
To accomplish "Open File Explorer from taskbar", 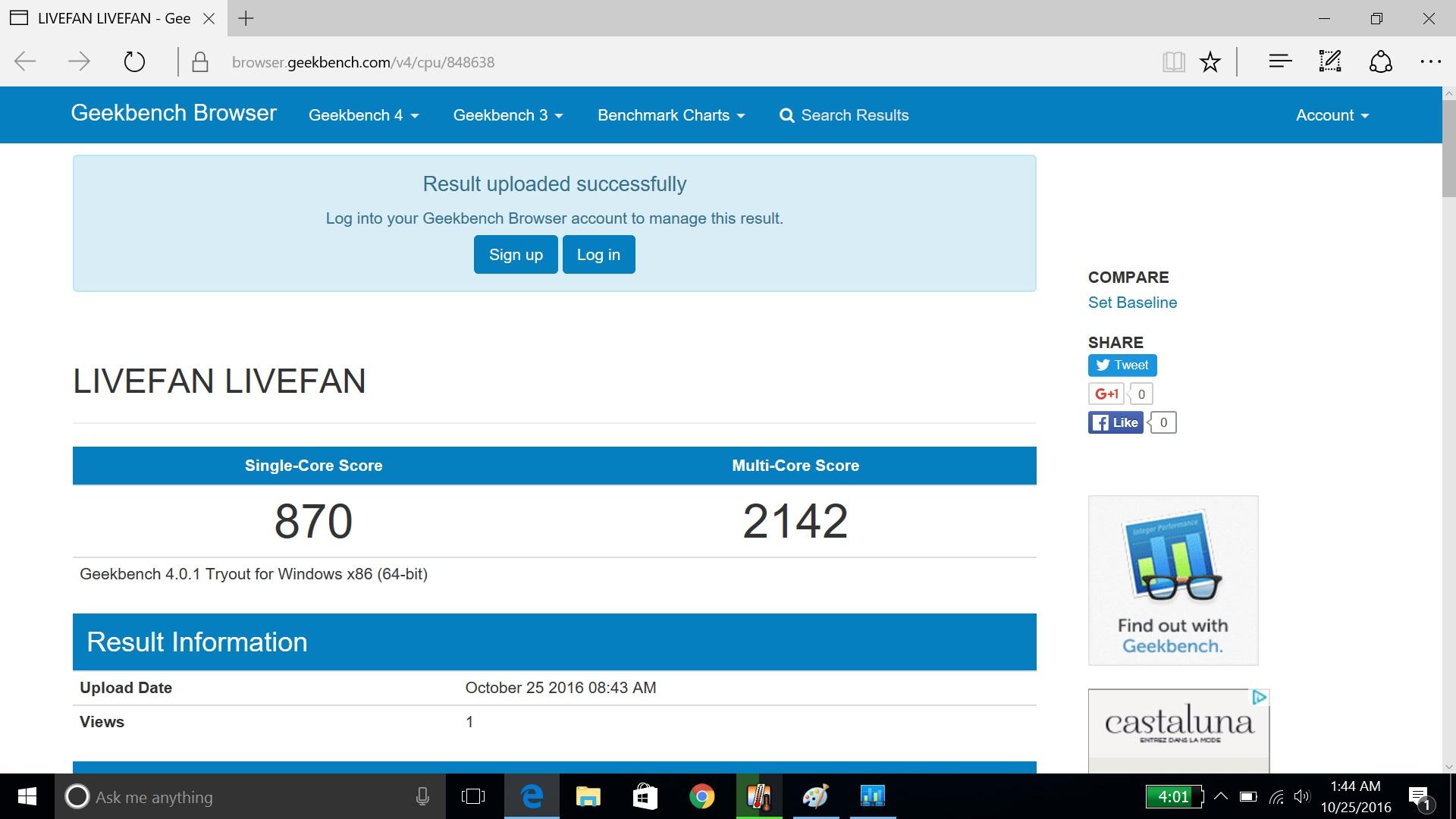I will coord(588,796).
